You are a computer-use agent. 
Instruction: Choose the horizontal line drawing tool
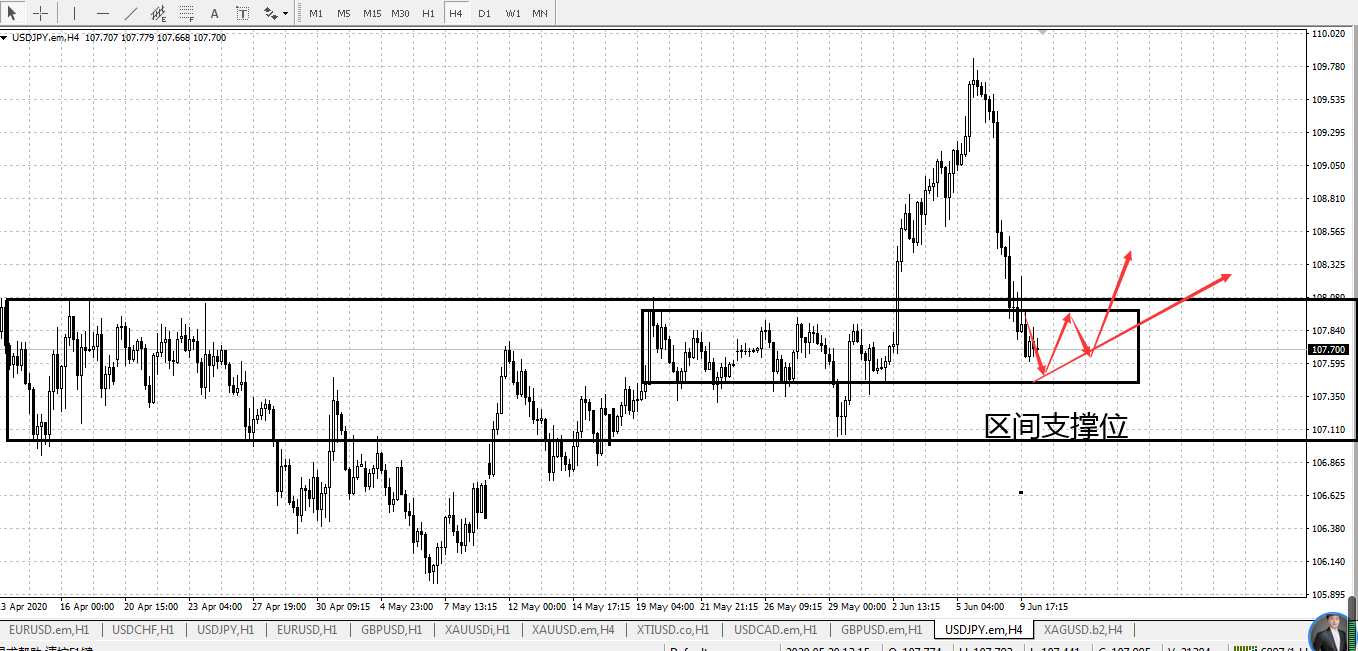[x=103, y=13]
